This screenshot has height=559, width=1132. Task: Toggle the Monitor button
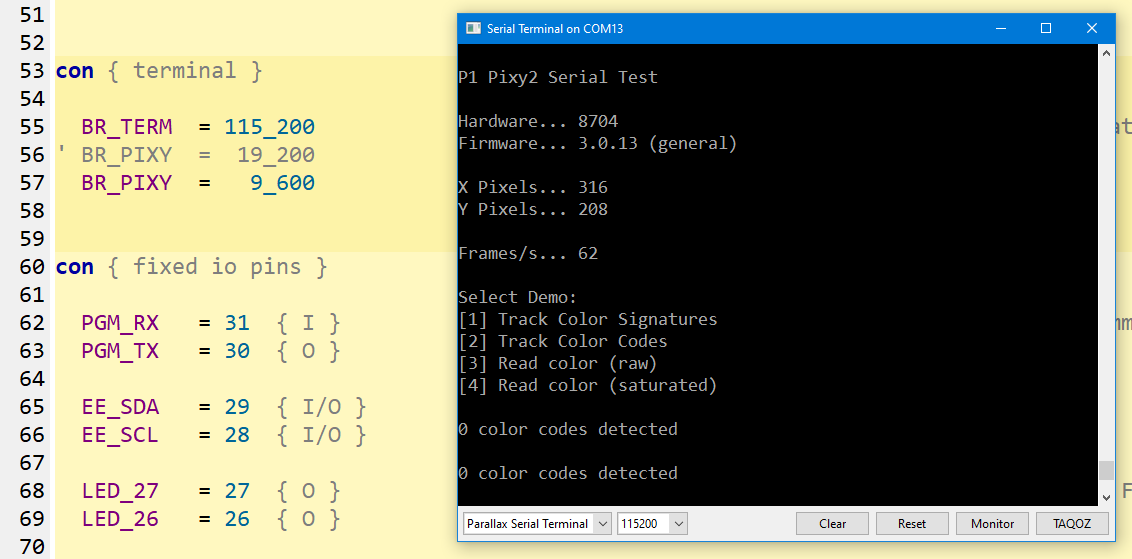tap(992, 524)
